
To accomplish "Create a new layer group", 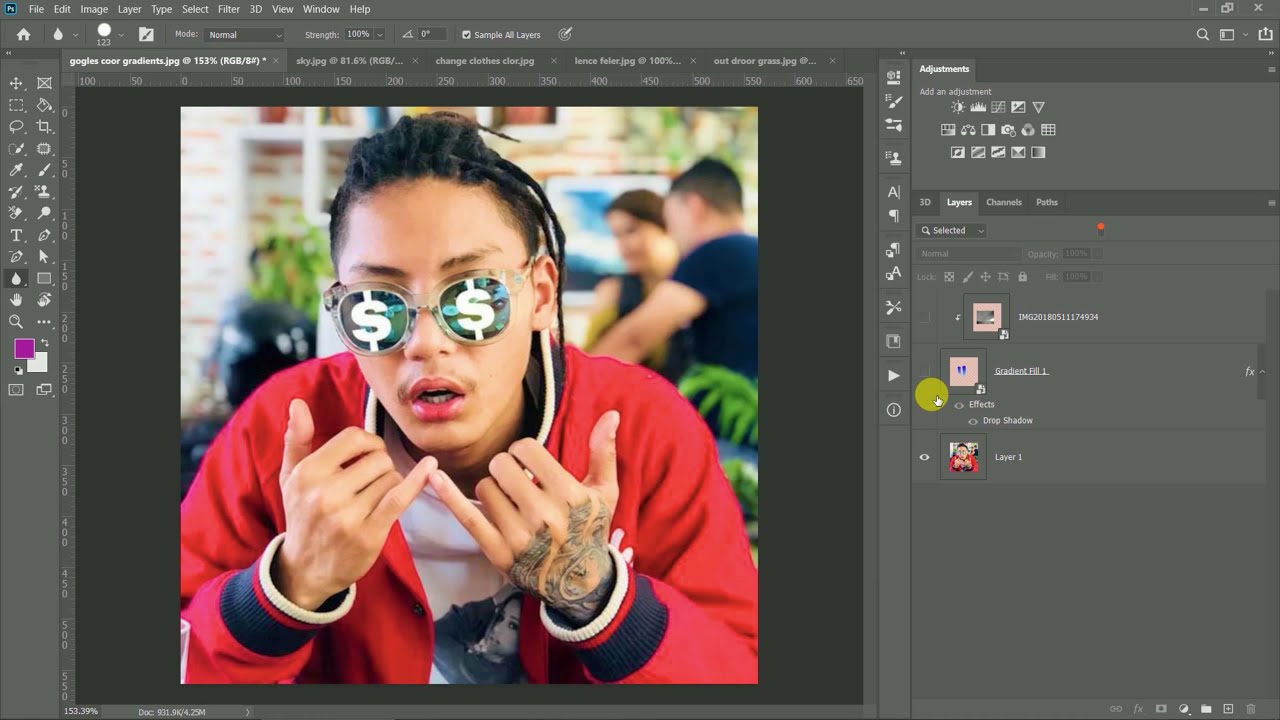I will 1206,709.
